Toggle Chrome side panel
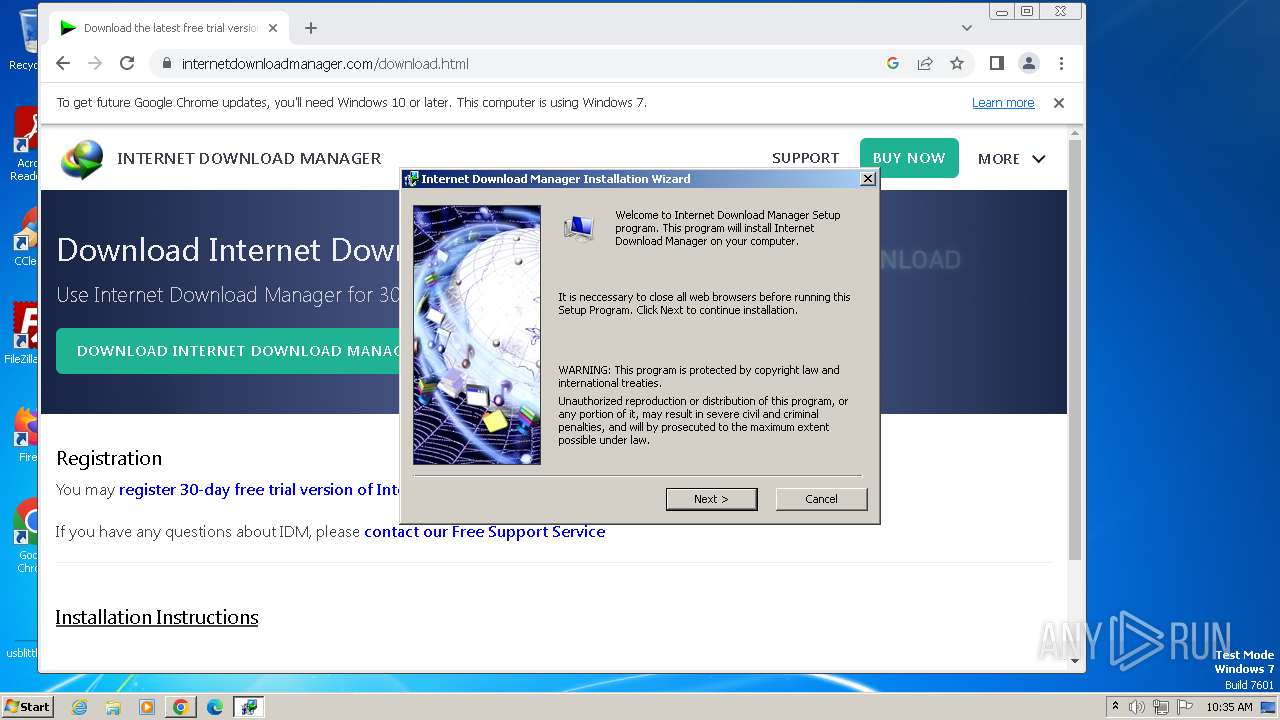Screen dimensions: 1280x720 click(x=997, y=63)
